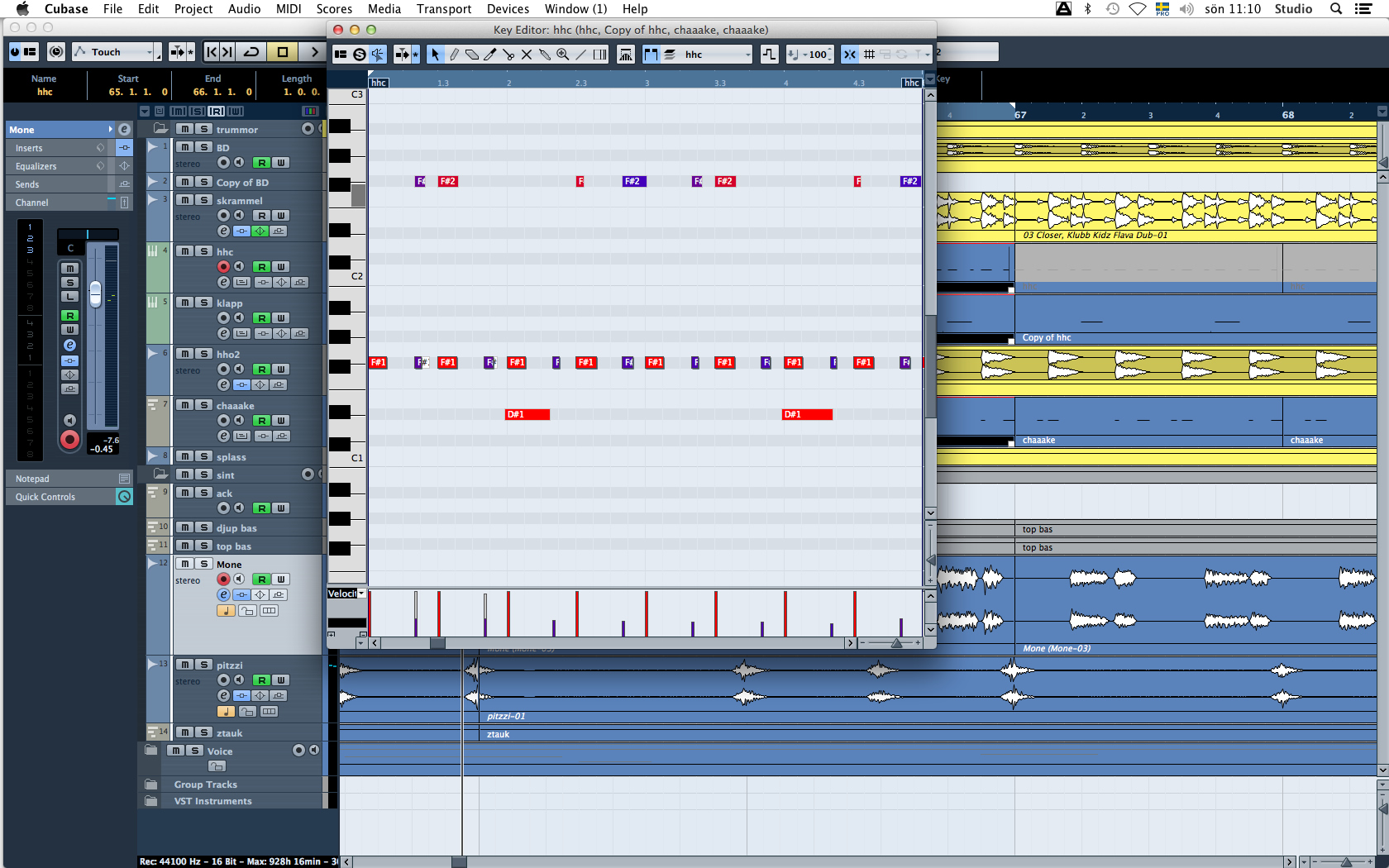Click the Mone track colored name field in inspector
1389x868 pixels.
tap(60, 130)
